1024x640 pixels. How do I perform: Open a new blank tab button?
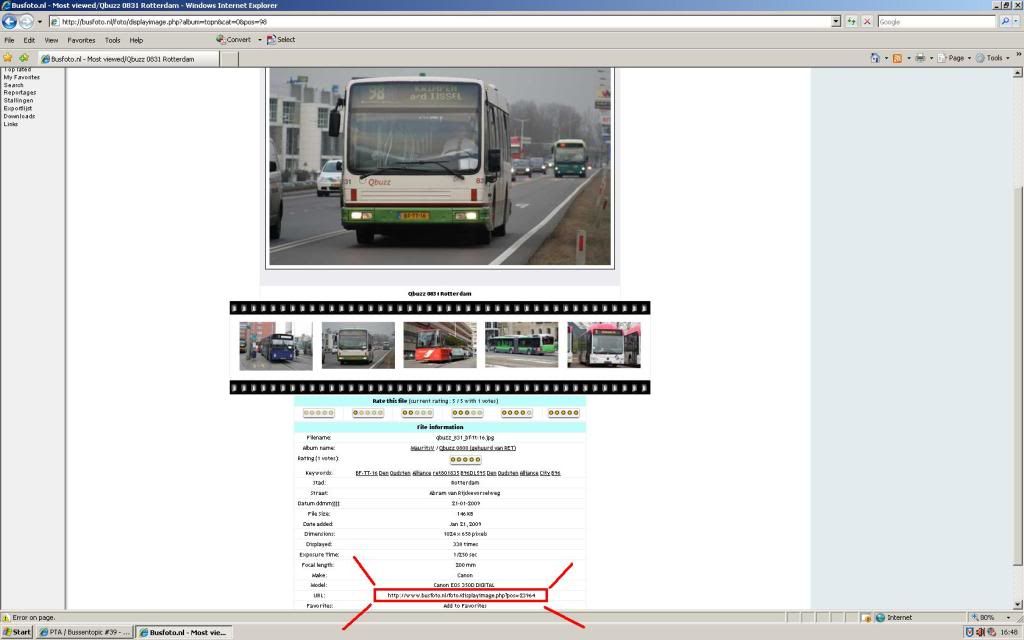point(229,59)
